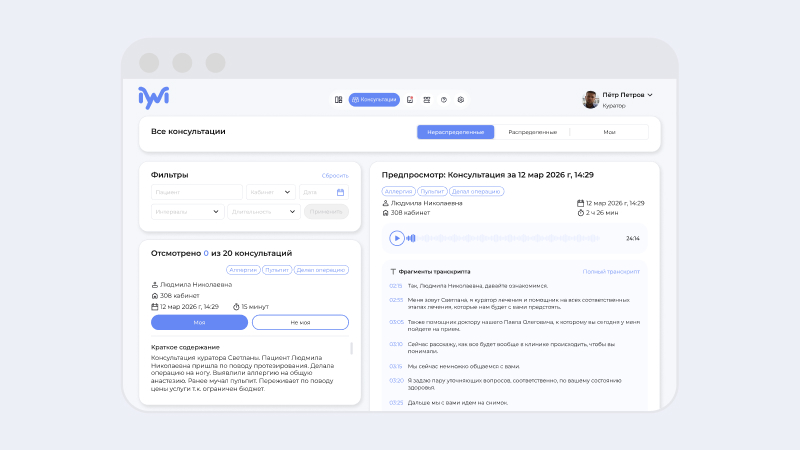The width and height of the screenshot is (800, 450).
Task: Focus the Пациент filter input
Action: 196,192
